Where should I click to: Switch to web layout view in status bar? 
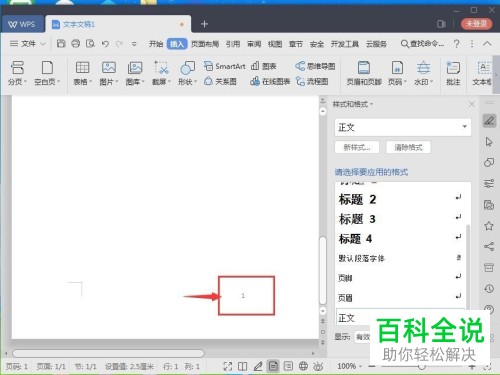(x=303, y=366)
